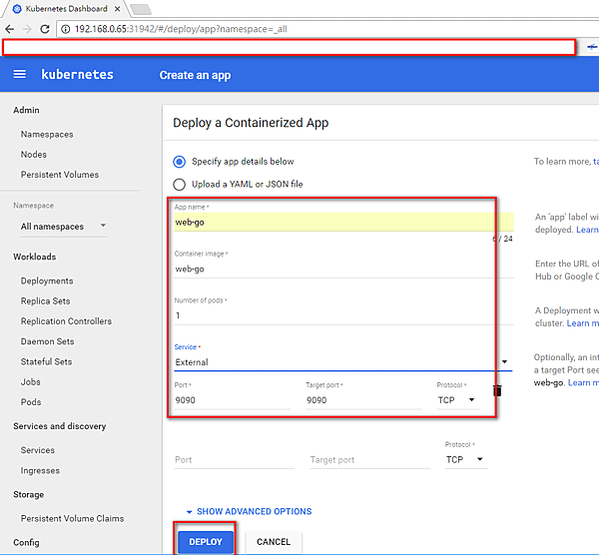Close the Kubernetes Dashboard tab

(117, 8)
